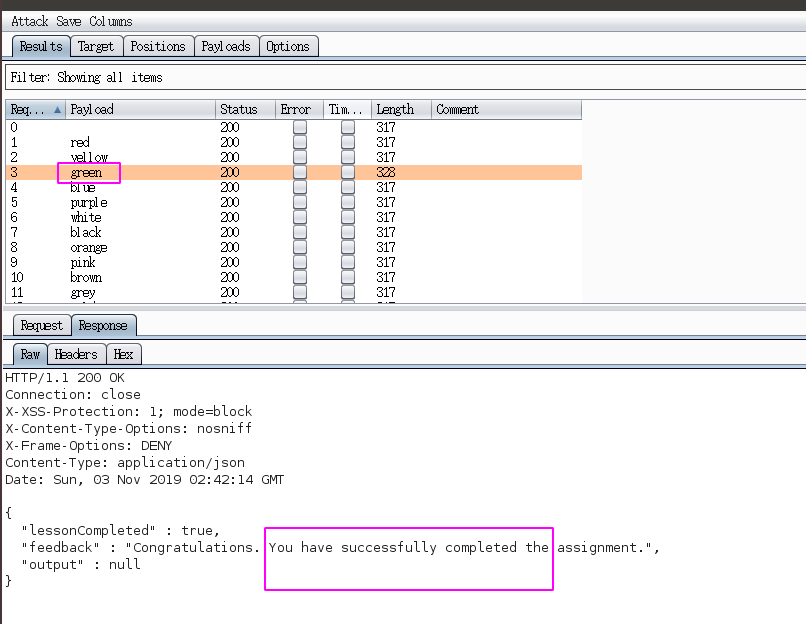
Task: Switch to the Positions tab
Action: click(x=158, y=46)
